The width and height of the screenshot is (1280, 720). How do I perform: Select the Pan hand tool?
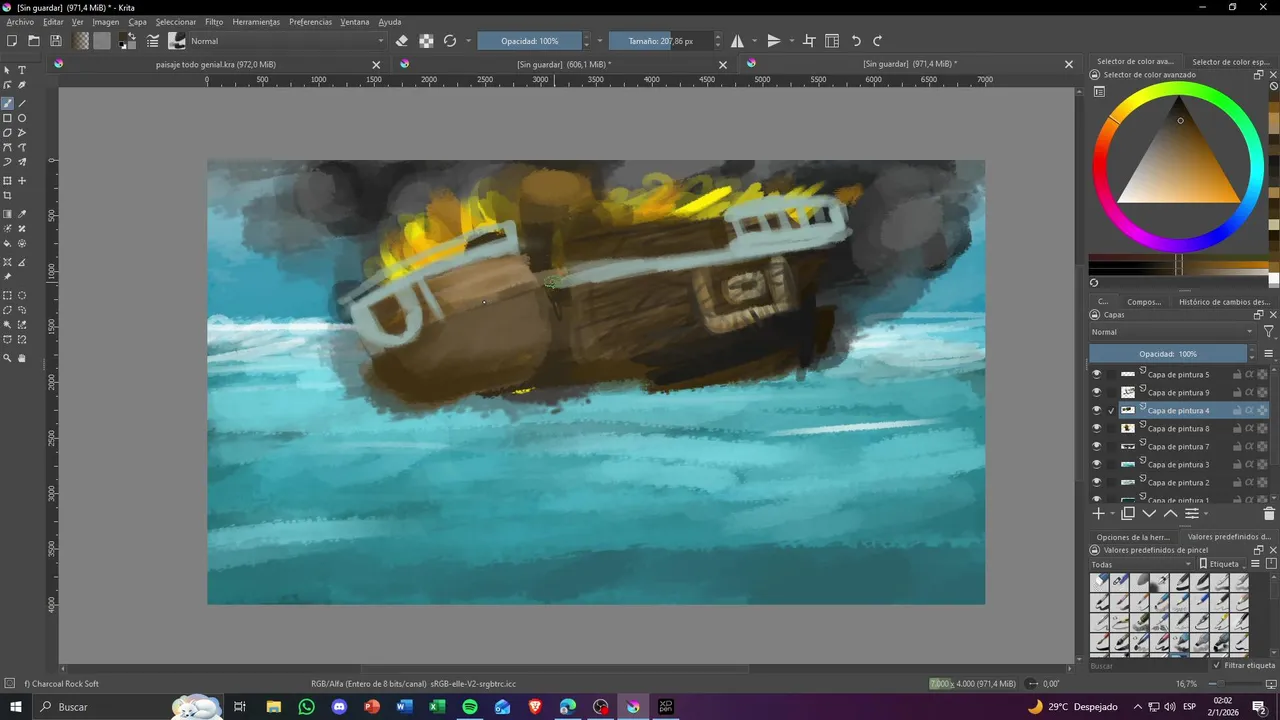tap(22, 358)
